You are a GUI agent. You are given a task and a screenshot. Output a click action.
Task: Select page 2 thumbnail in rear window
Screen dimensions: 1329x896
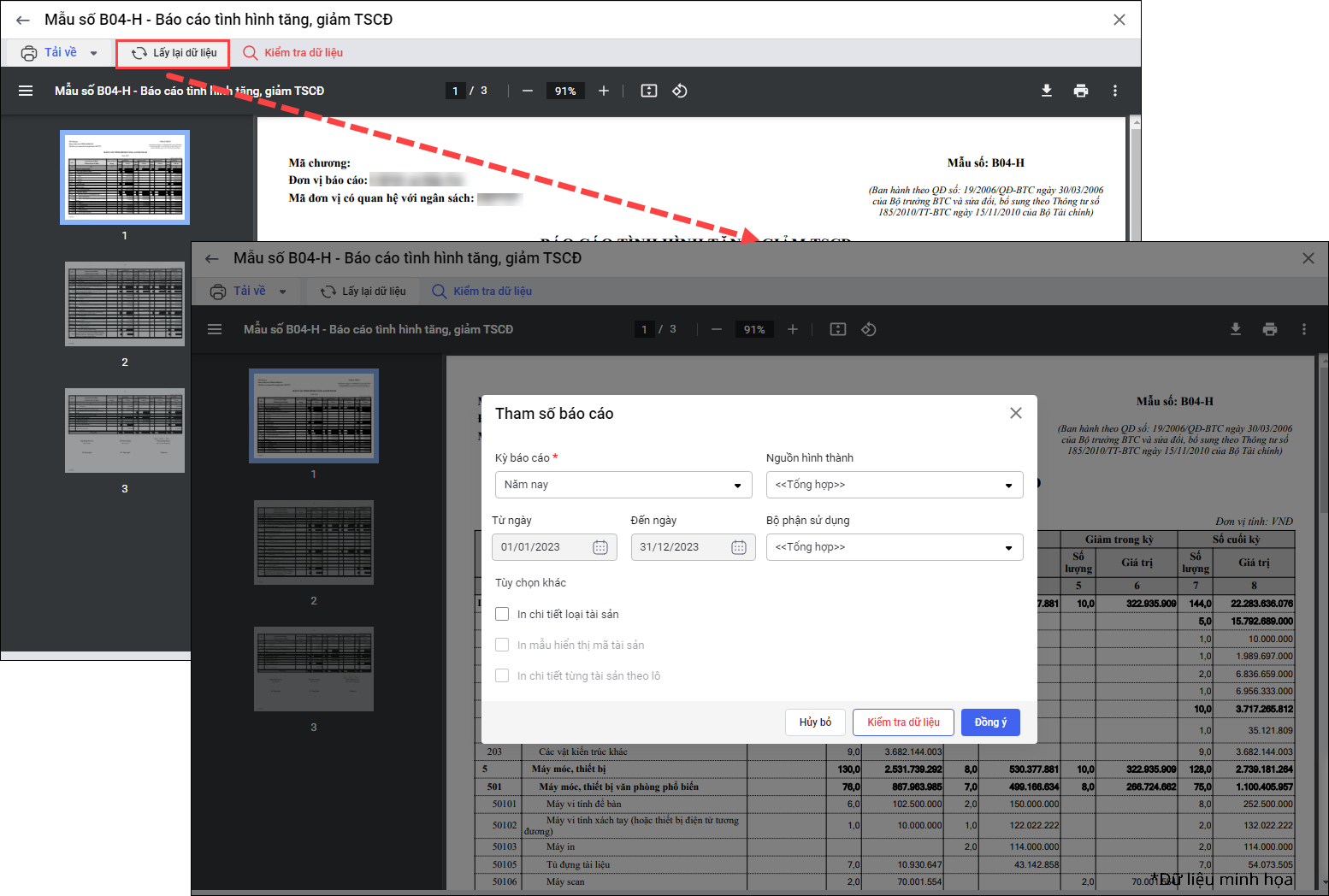(125, 304)
